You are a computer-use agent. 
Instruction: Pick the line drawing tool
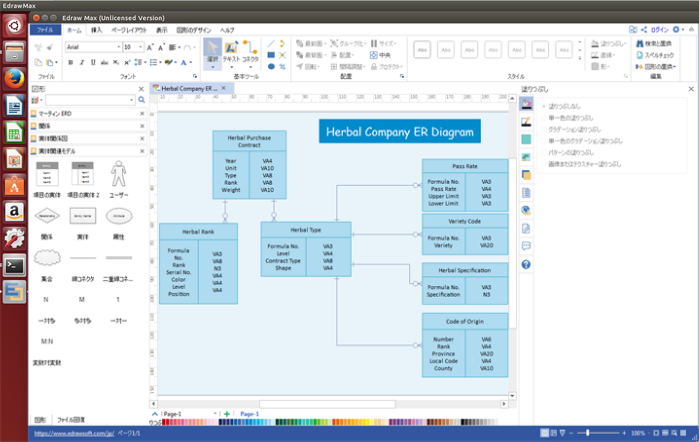pyautogui.click(x=271, y=44)
